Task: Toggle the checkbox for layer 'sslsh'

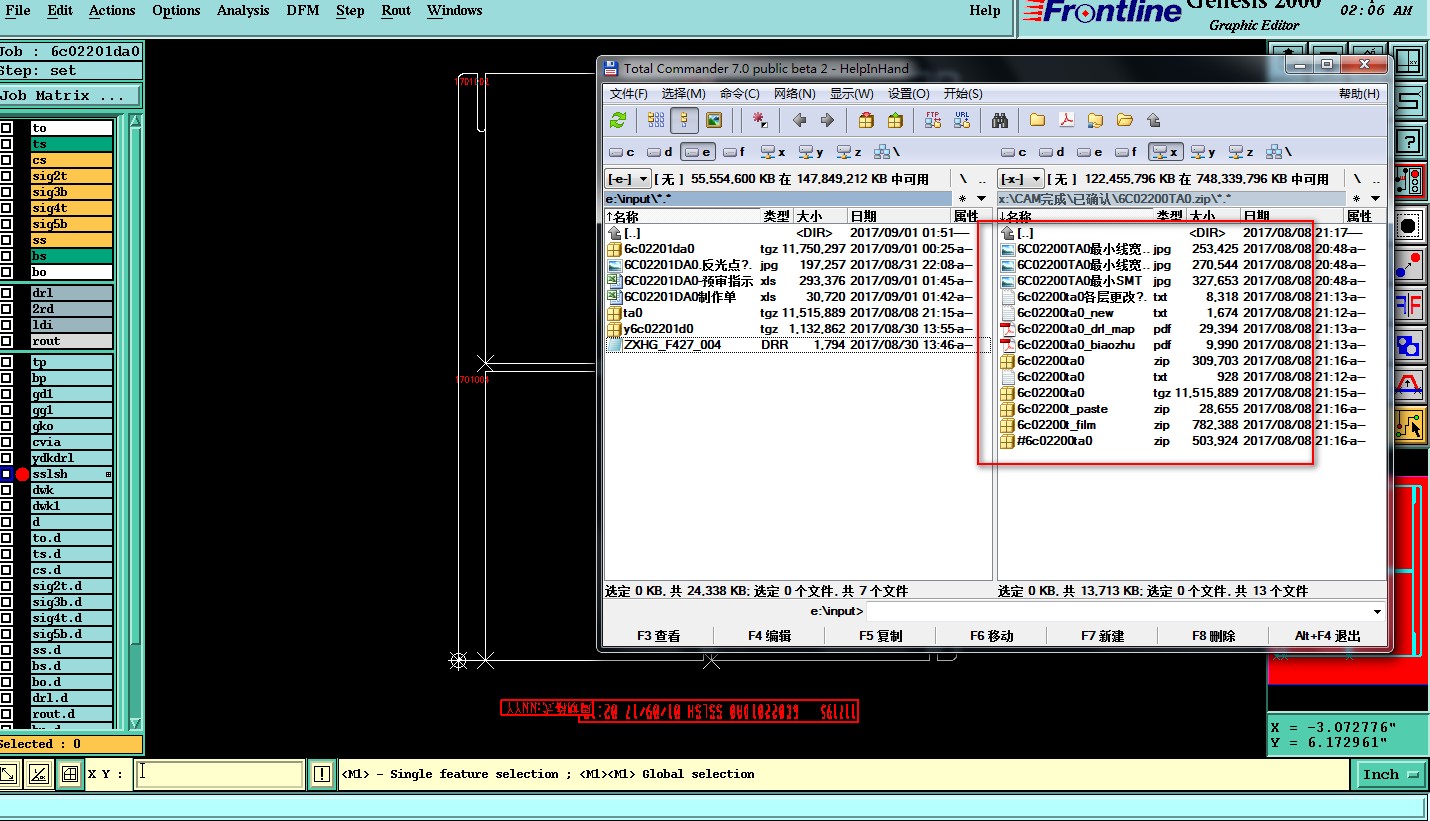Action: [x=6, y=474]
